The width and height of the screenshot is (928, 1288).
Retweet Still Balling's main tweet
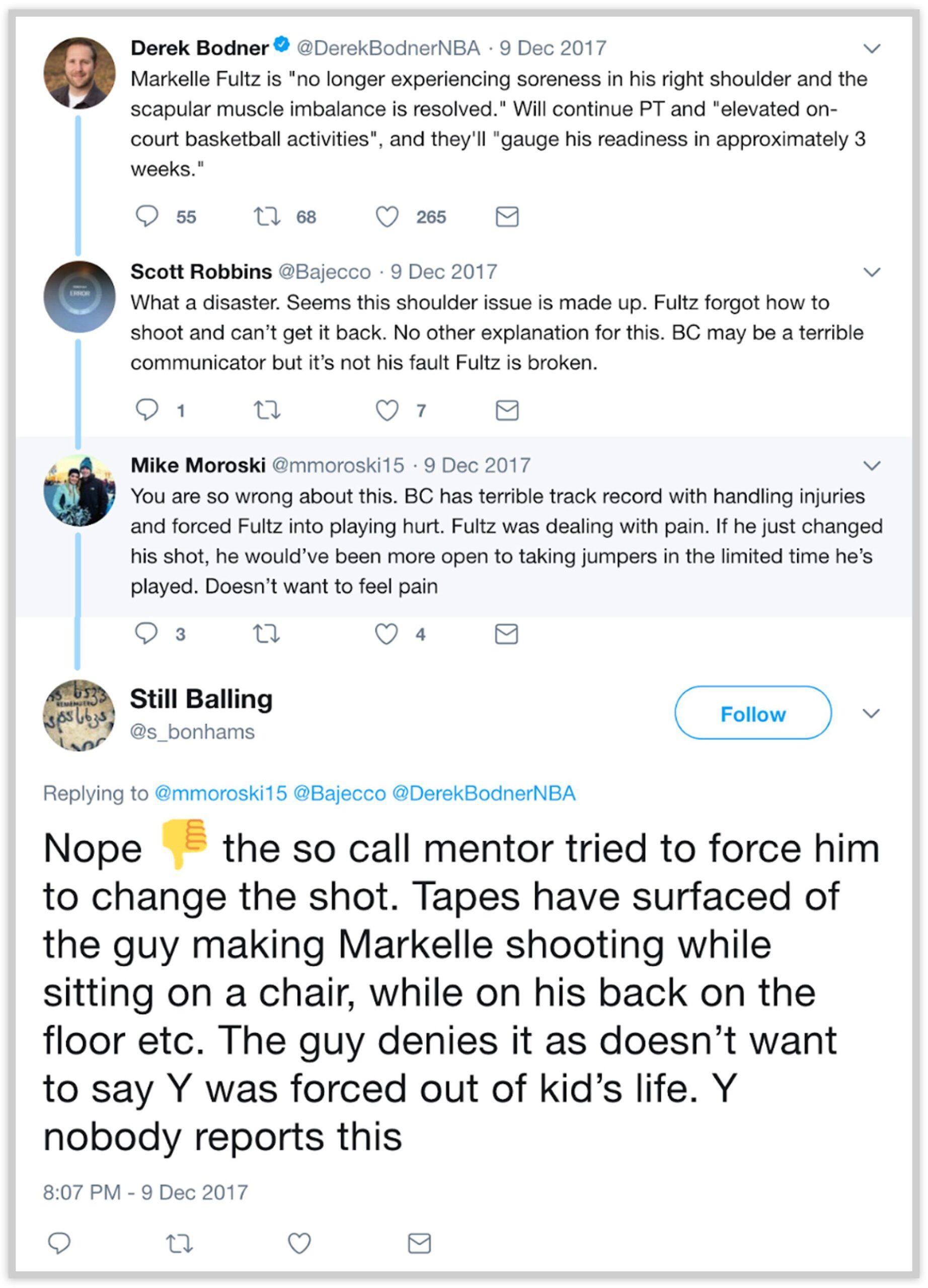pyautogui.click(x=179, y=1243)
